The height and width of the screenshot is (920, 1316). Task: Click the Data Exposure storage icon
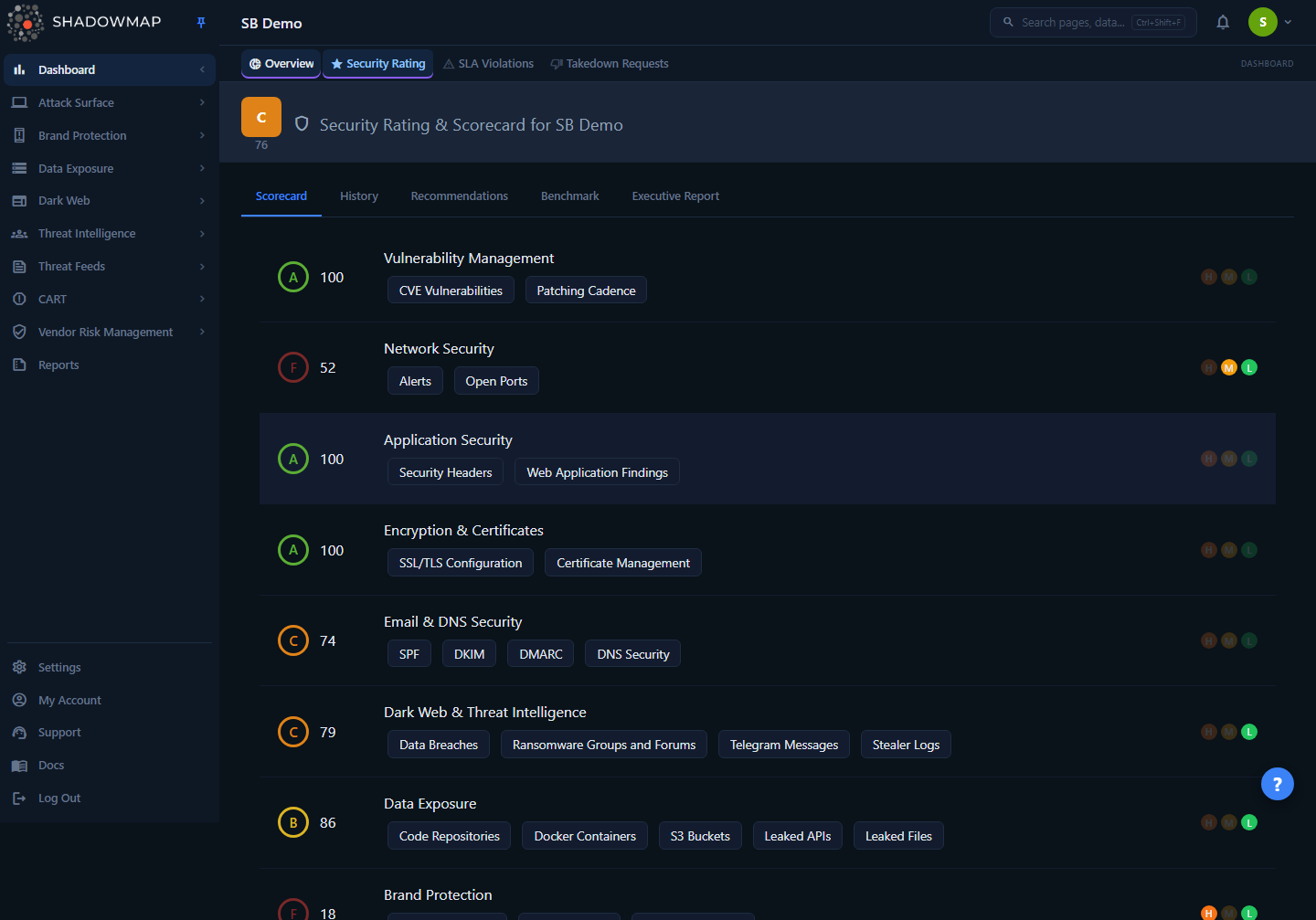click(19, 168)
